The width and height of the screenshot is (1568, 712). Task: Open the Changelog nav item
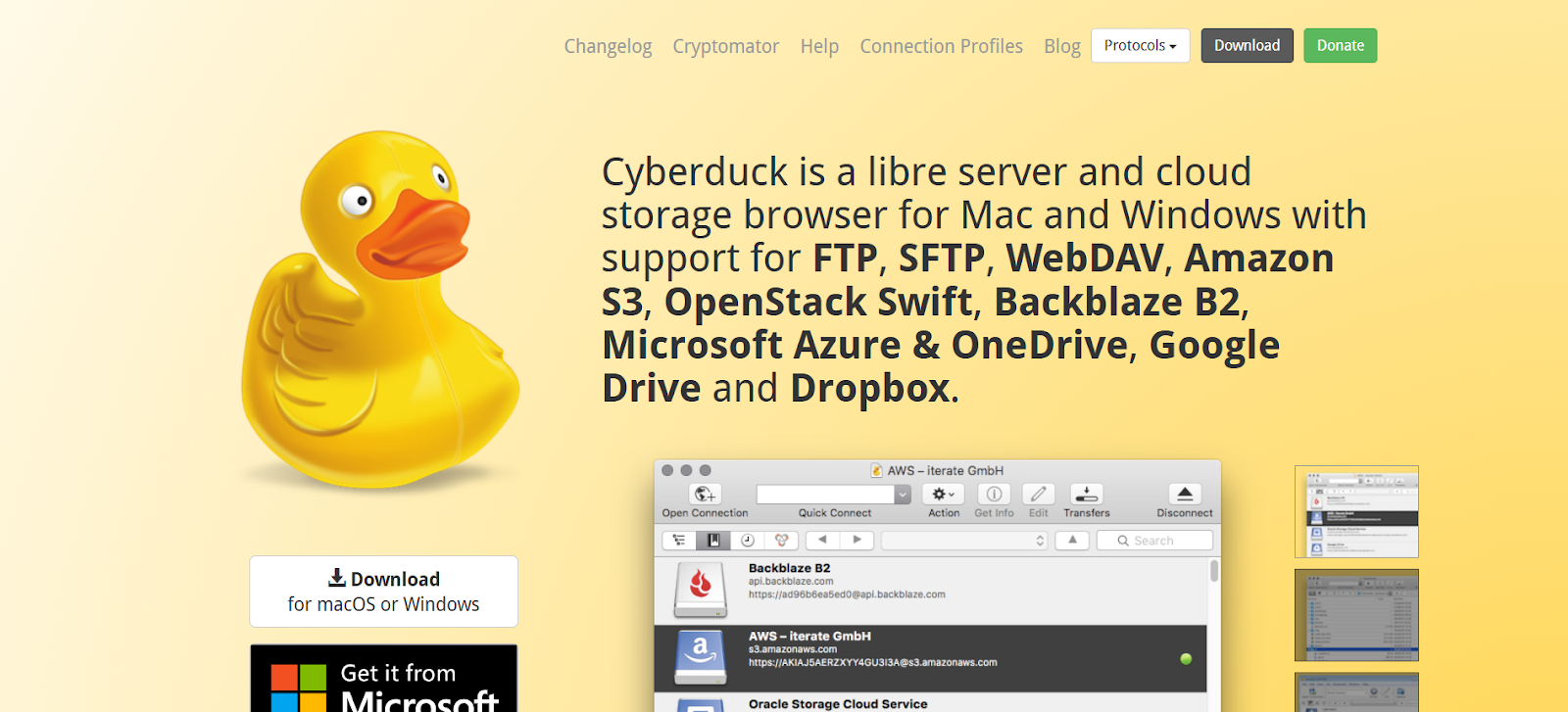click(x=608, y=46)
